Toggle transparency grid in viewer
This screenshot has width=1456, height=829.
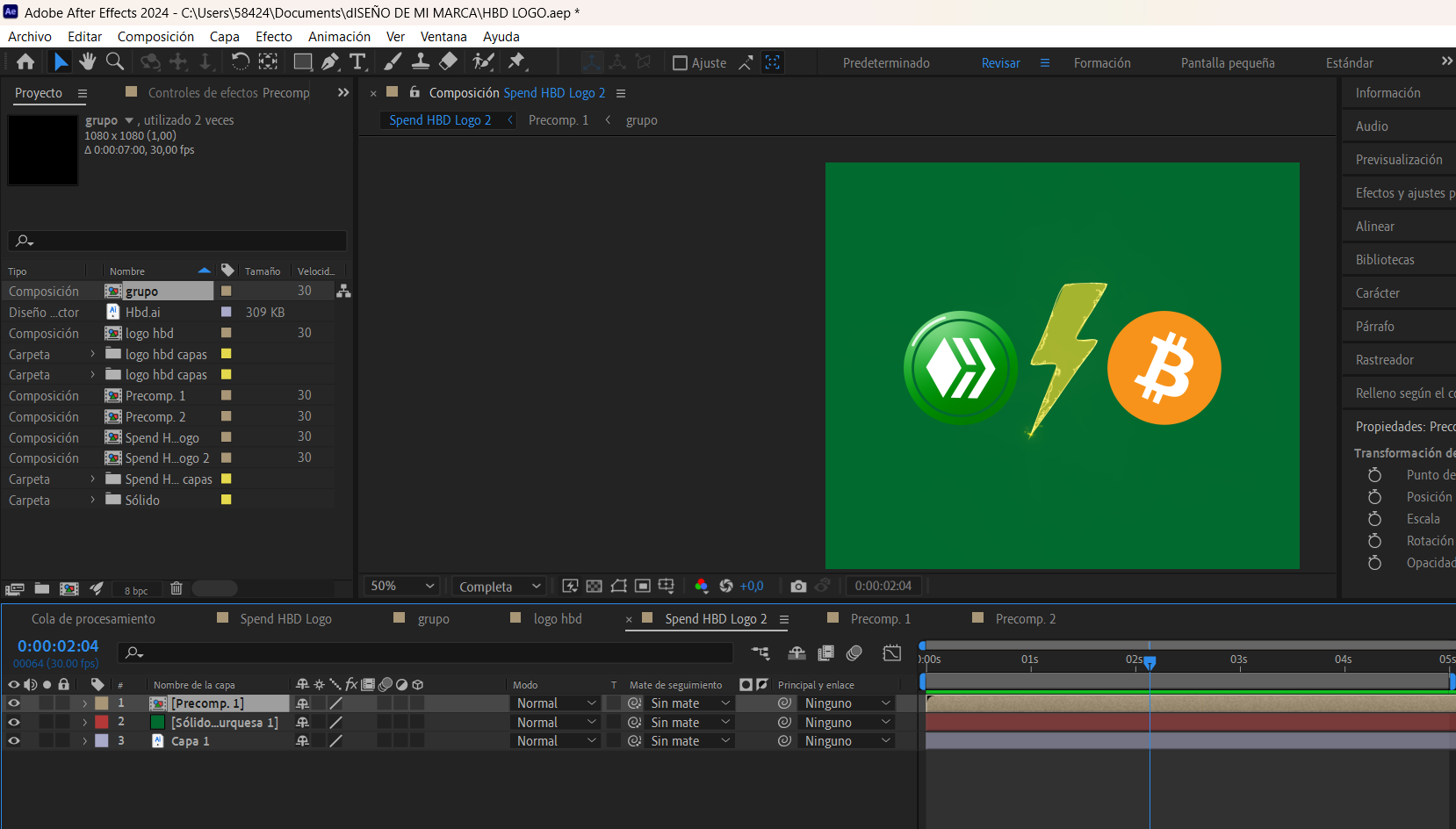[x=595, y=586]
